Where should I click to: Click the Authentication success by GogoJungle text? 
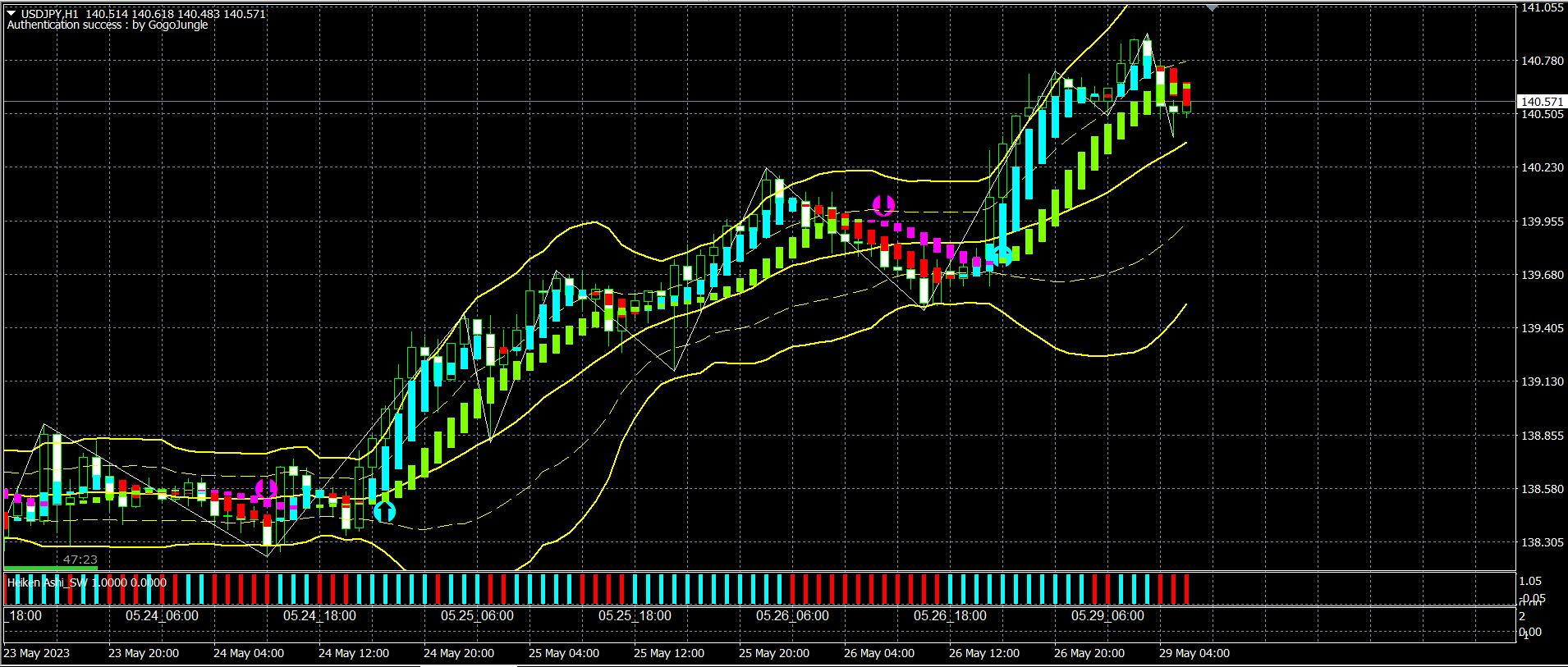click(x=108, y=25)
